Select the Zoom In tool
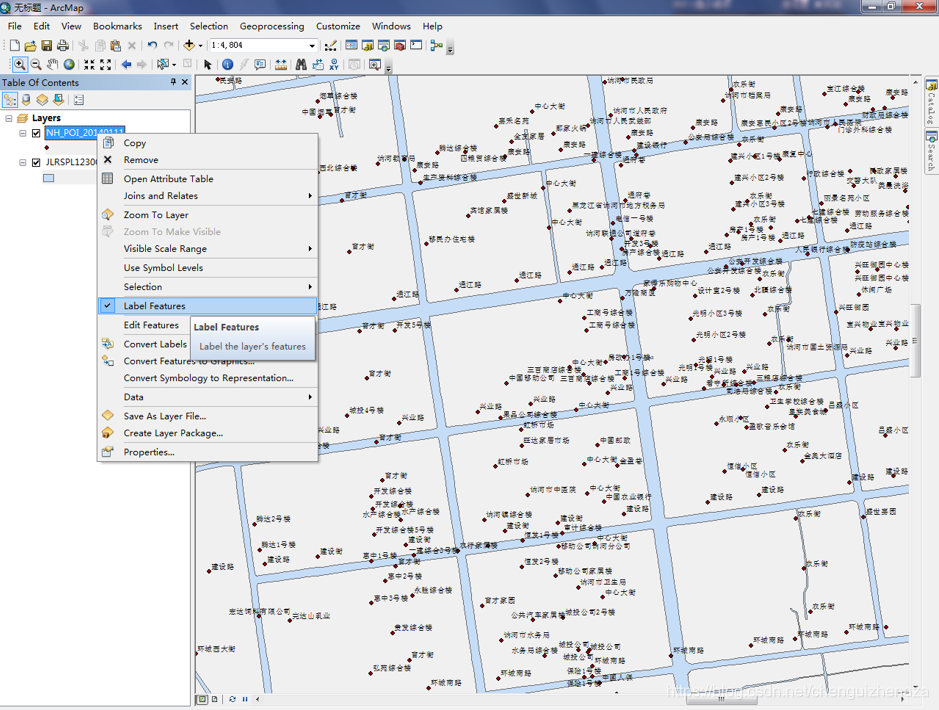Image resolution: width=939 pixels, height=710 pixels. point(20,65)
